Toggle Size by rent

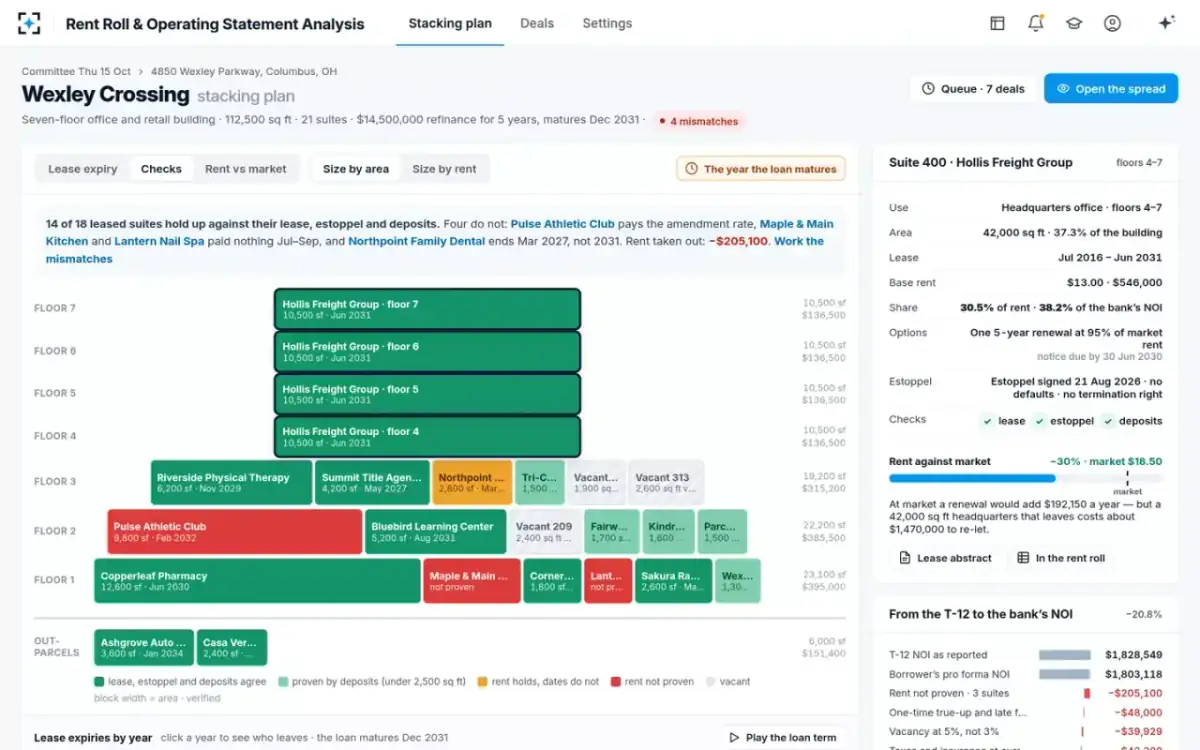445,169
